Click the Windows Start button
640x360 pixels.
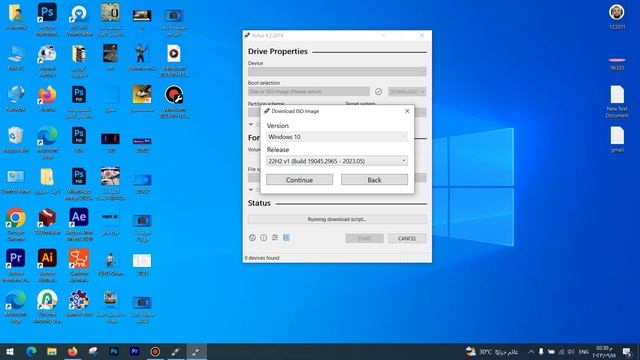[10, 351]
